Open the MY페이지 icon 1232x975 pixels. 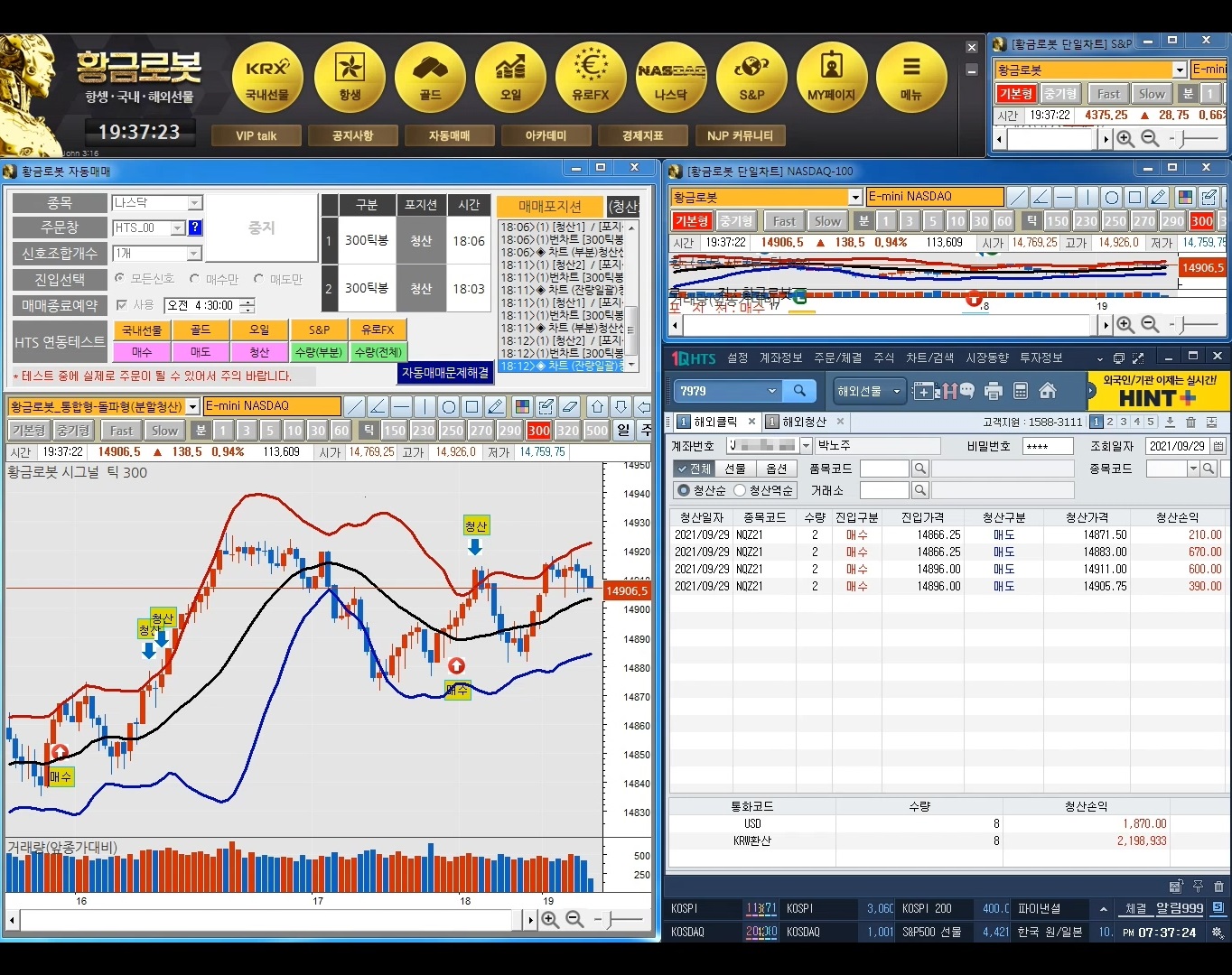(832, 78)
